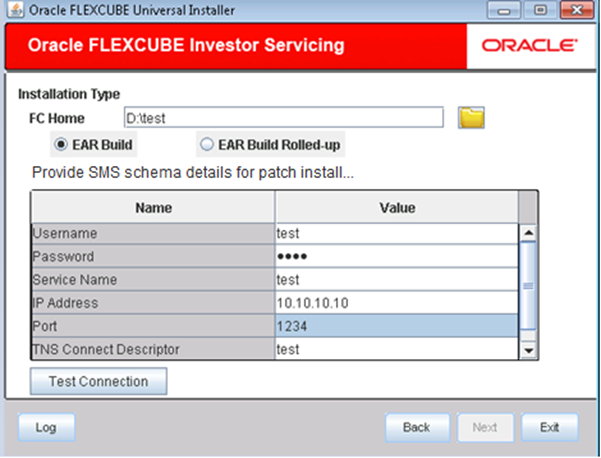Image resolution: width=601 pixels, height=458 pixels.
Task: Click the table vertical scrollbar thumb
Action: click(528, 286)
